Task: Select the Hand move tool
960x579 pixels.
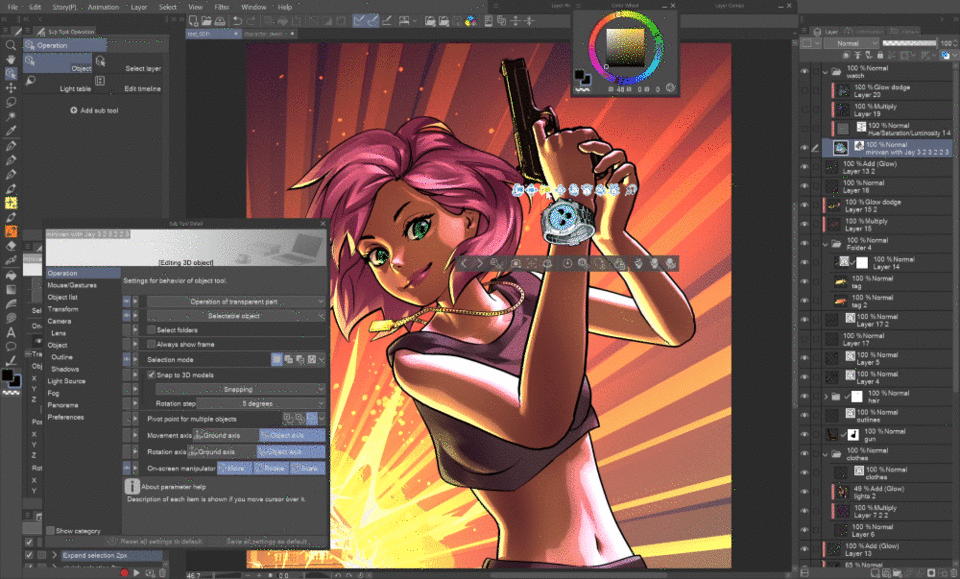Action: (10, 59)
